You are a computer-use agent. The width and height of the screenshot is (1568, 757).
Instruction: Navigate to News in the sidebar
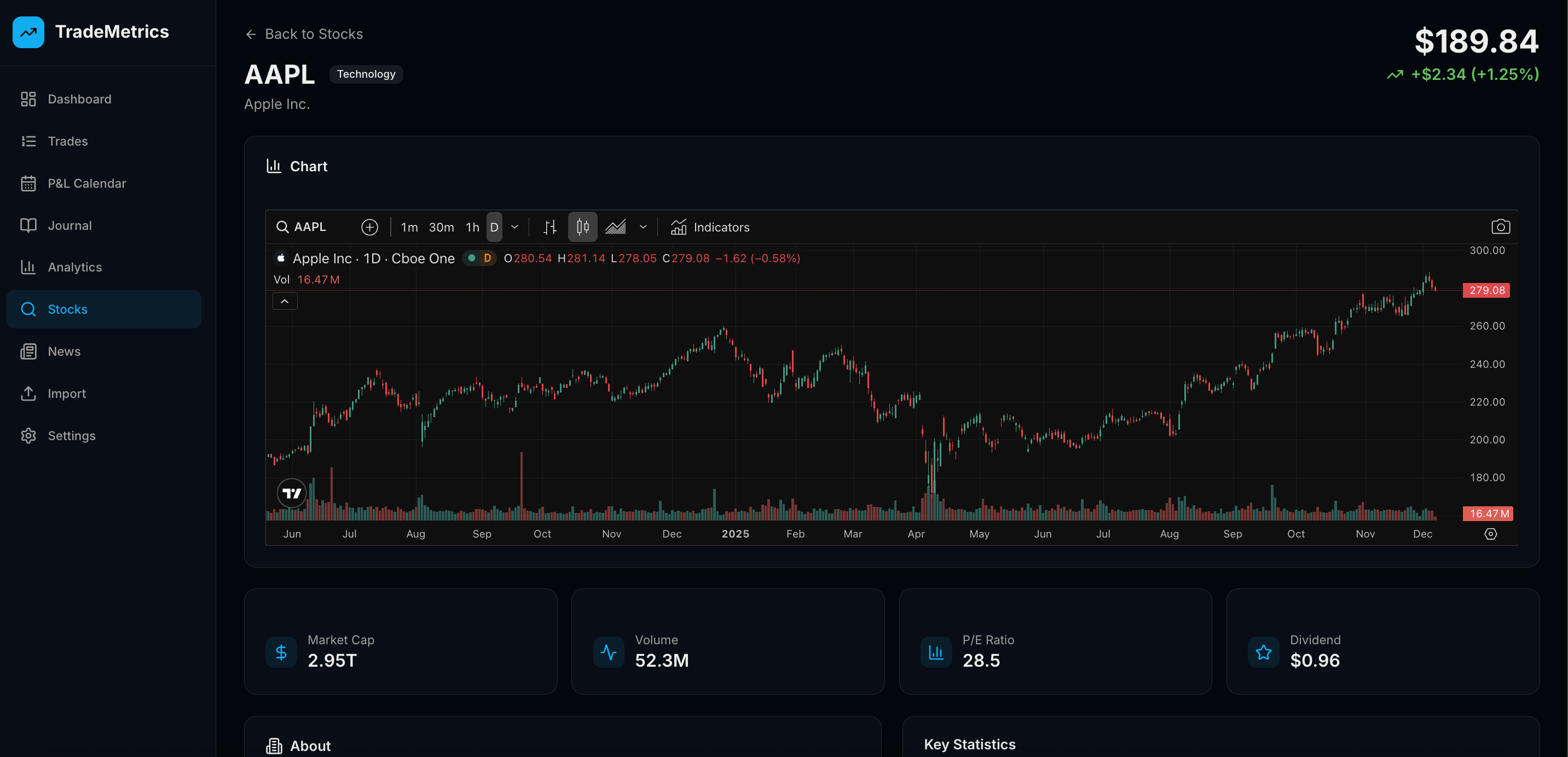pos(64,351)
